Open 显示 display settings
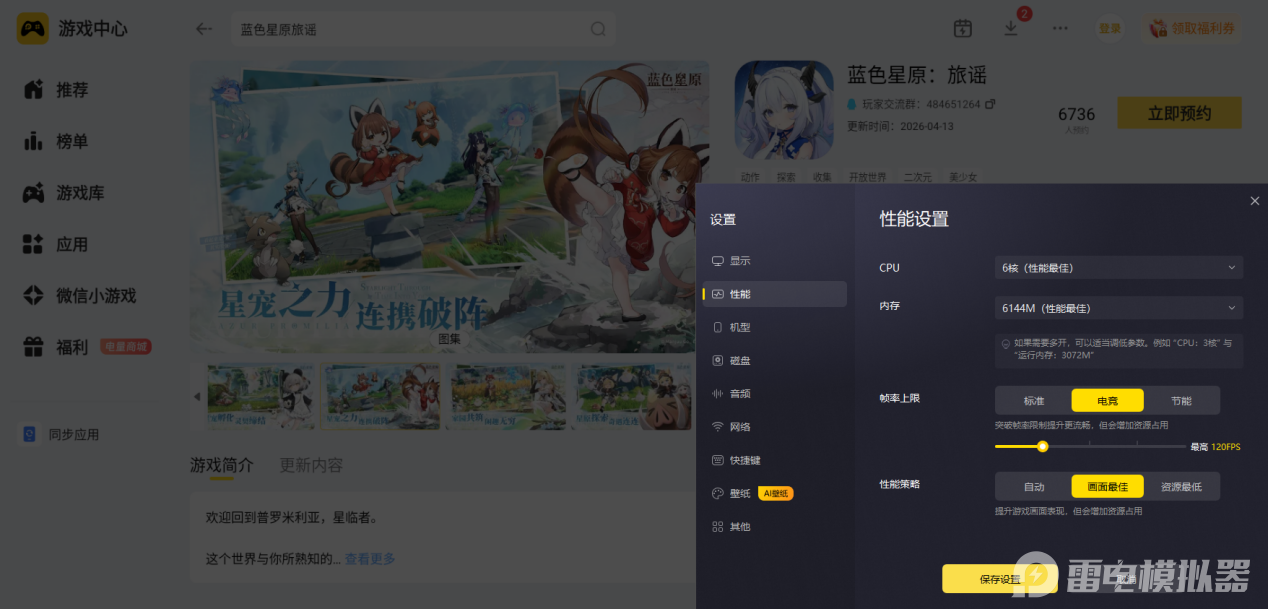The height and width of the screenshot is (609, 1268). [774, 261]
